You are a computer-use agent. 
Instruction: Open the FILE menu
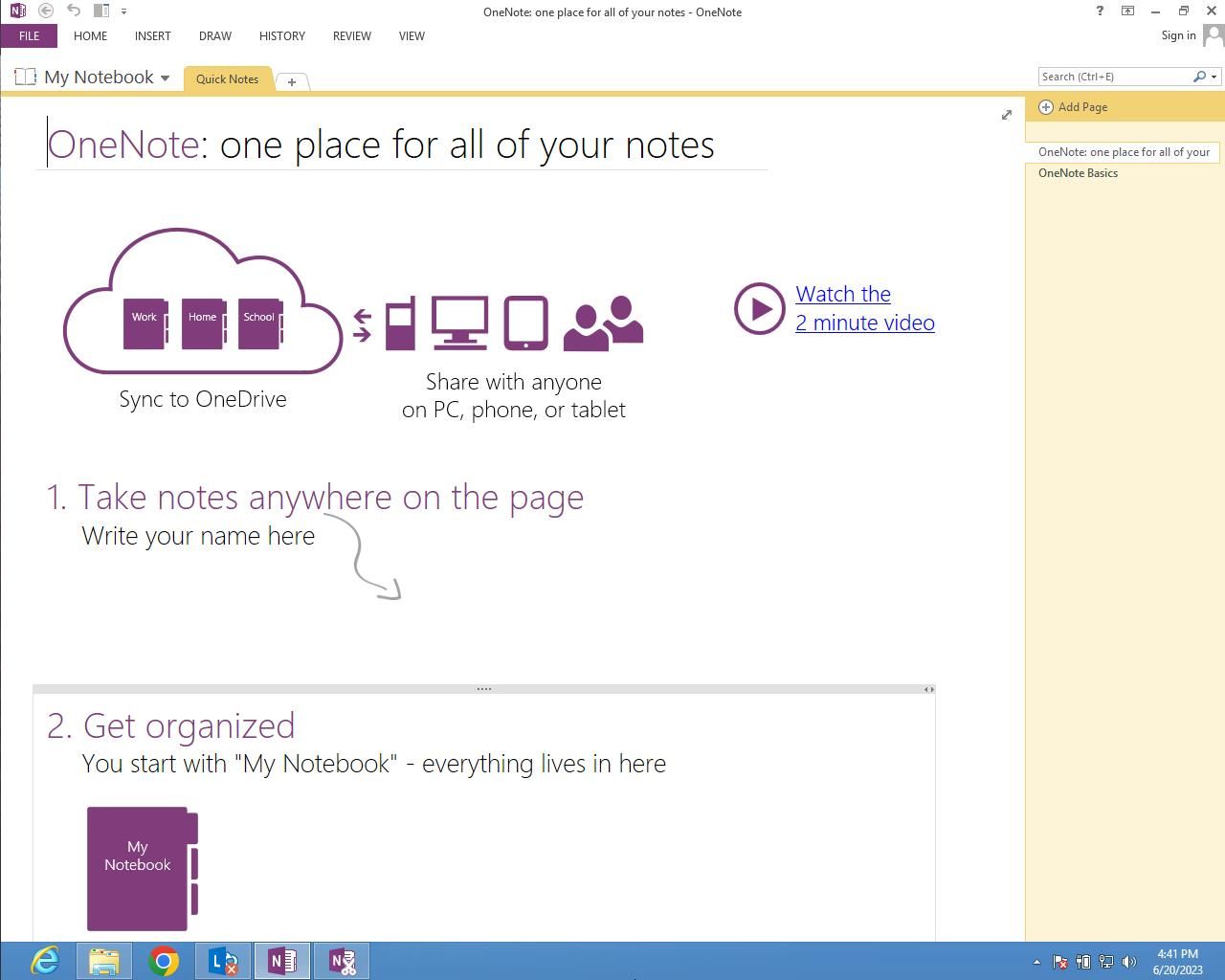pos(29,35)
